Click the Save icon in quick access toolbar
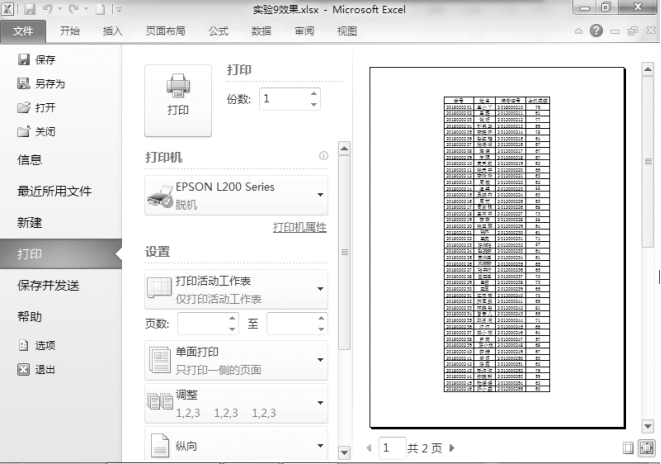The width and height of the screenshot is (661, 464). click(30, 9)
